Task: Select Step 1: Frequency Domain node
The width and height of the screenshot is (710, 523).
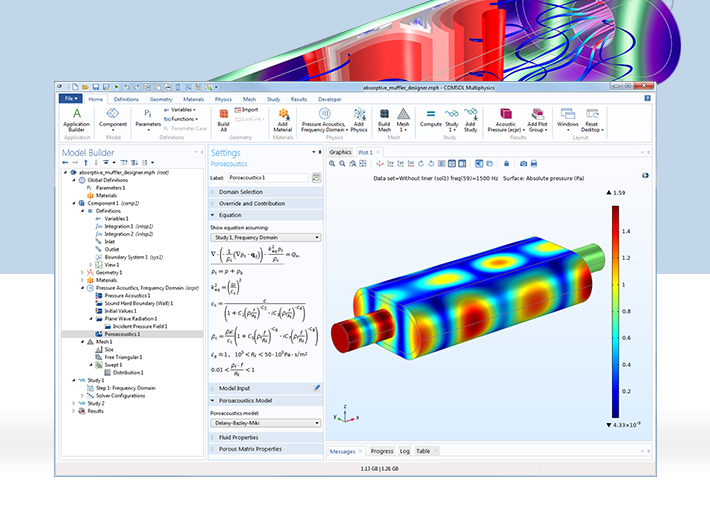Action: pos(125,388)
